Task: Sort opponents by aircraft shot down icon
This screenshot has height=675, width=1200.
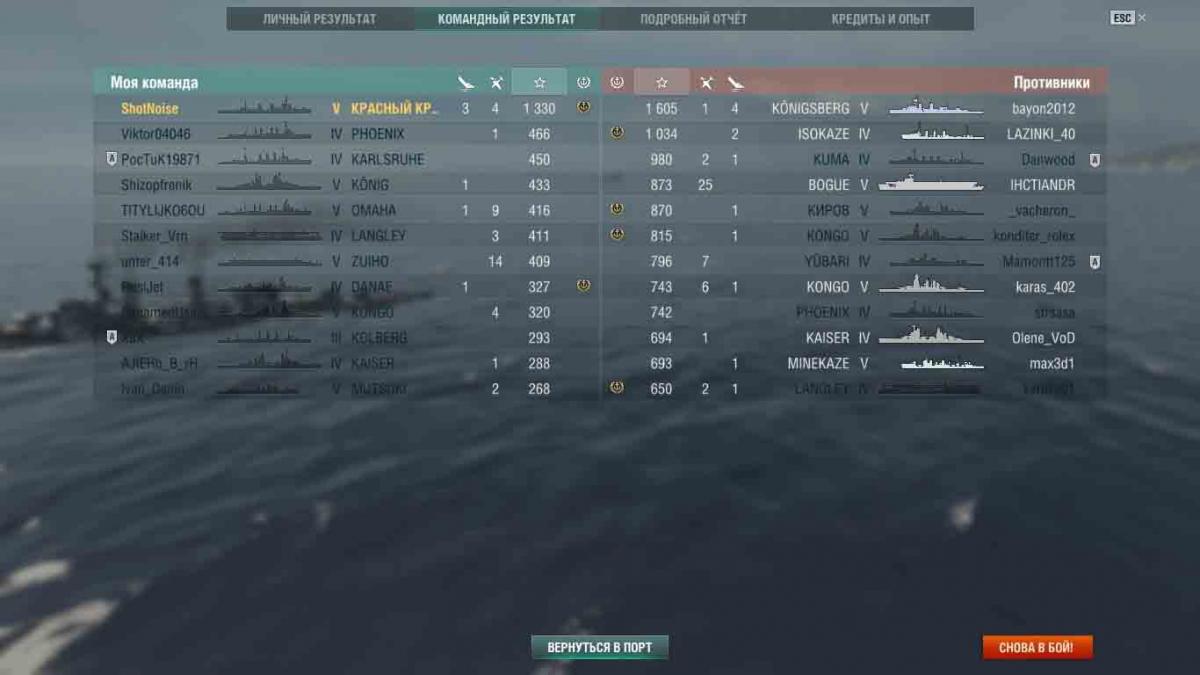Action: (x=736, y=83)
